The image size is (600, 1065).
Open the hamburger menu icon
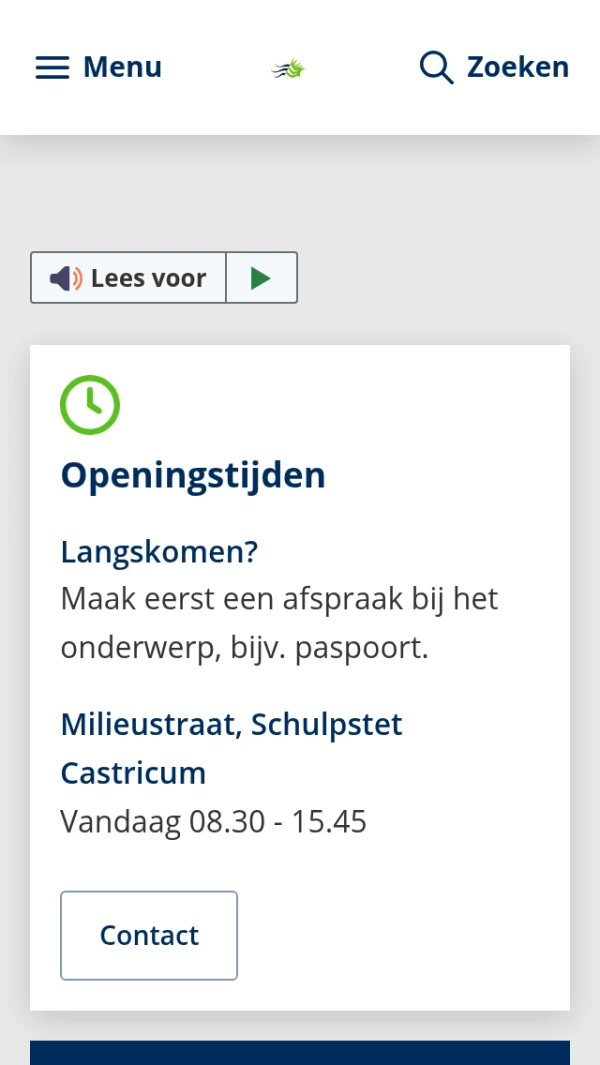pyautogui.click(x=52, y=67)
